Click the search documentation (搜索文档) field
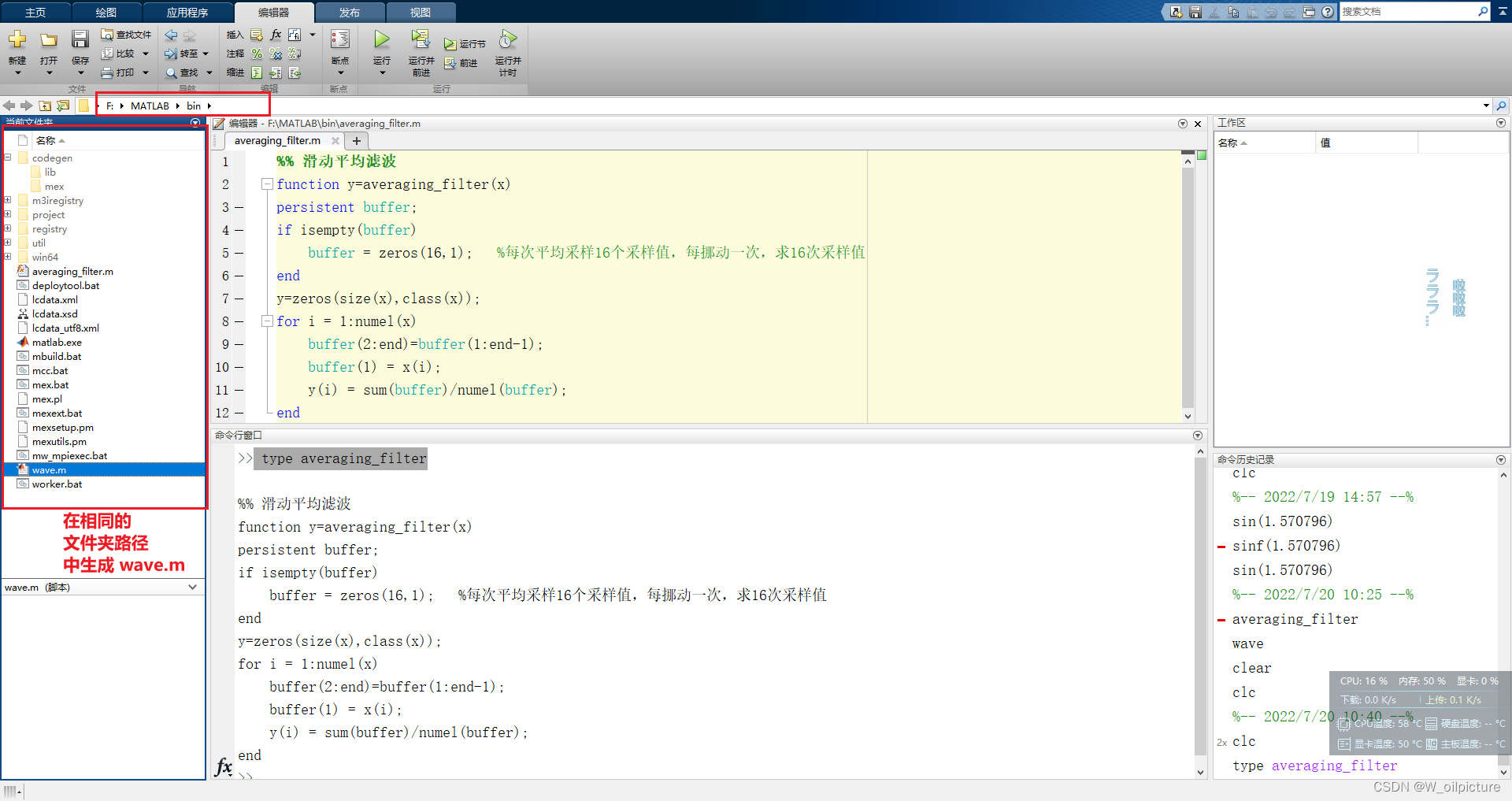This screenshot has height=801, width=1512. tap(1409, 12)
